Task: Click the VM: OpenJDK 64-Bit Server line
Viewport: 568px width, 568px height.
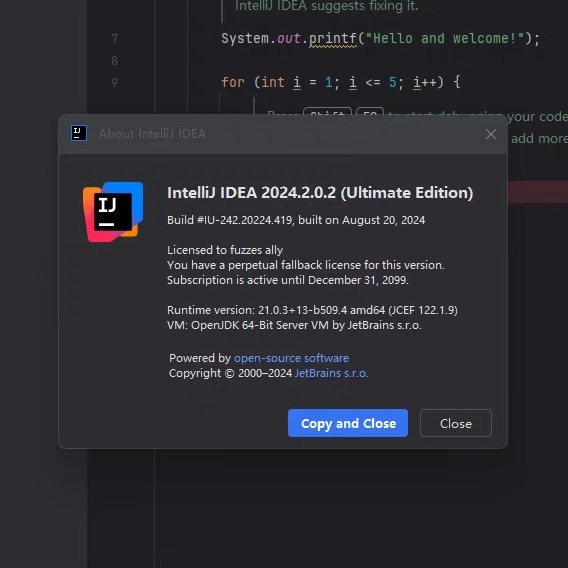Action: (x=294, y=325)
